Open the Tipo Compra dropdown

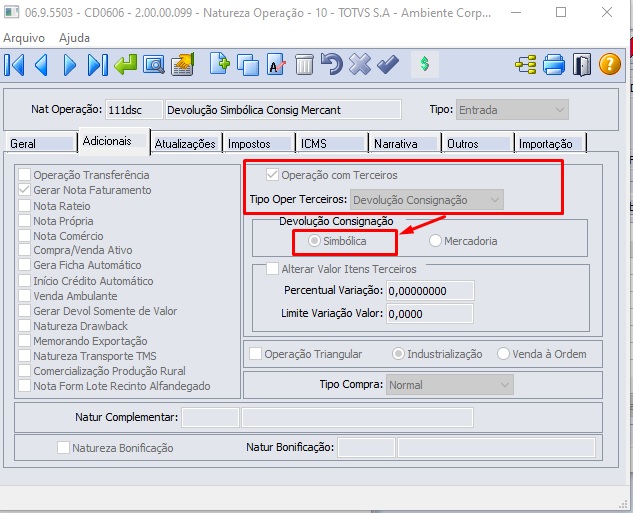pos(450,385)
